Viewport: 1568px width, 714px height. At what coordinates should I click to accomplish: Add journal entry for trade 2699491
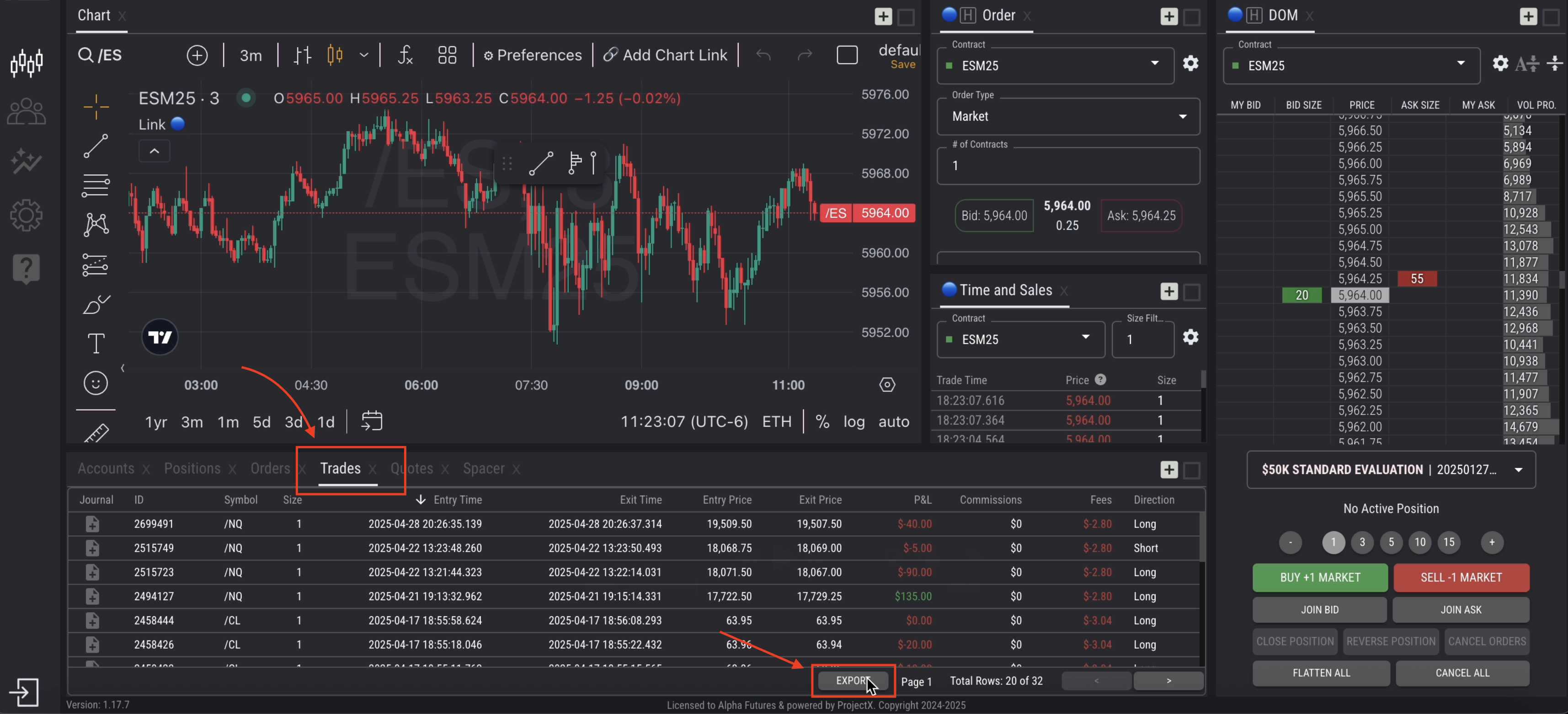[x=92, y=524]
